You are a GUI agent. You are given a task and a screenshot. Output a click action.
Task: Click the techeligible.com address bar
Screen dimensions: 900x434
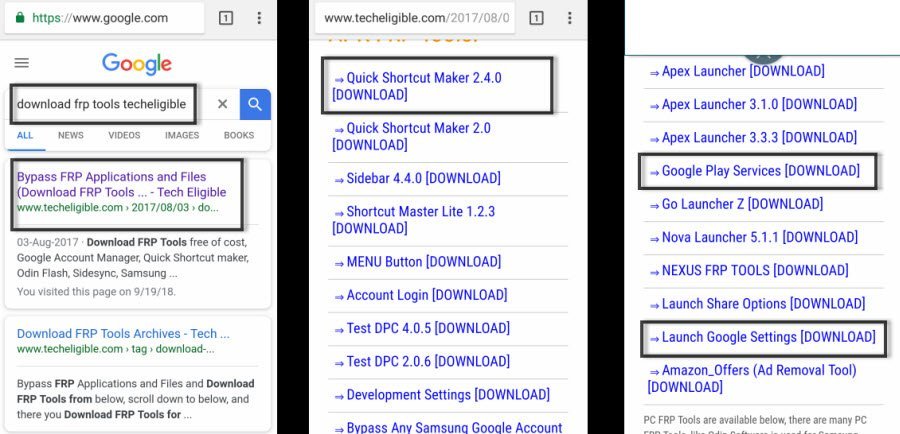(415, 18)
